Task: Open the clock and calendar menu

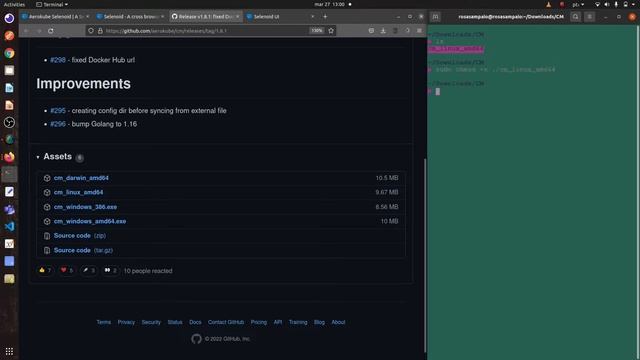Action: (330, 4)
